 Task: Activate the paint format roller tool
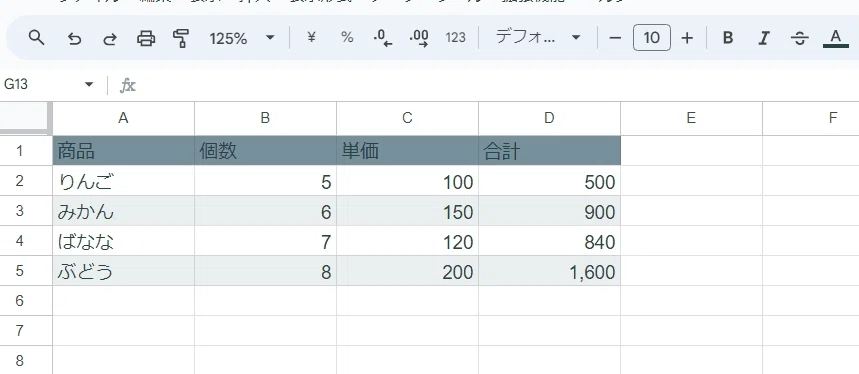181,38
